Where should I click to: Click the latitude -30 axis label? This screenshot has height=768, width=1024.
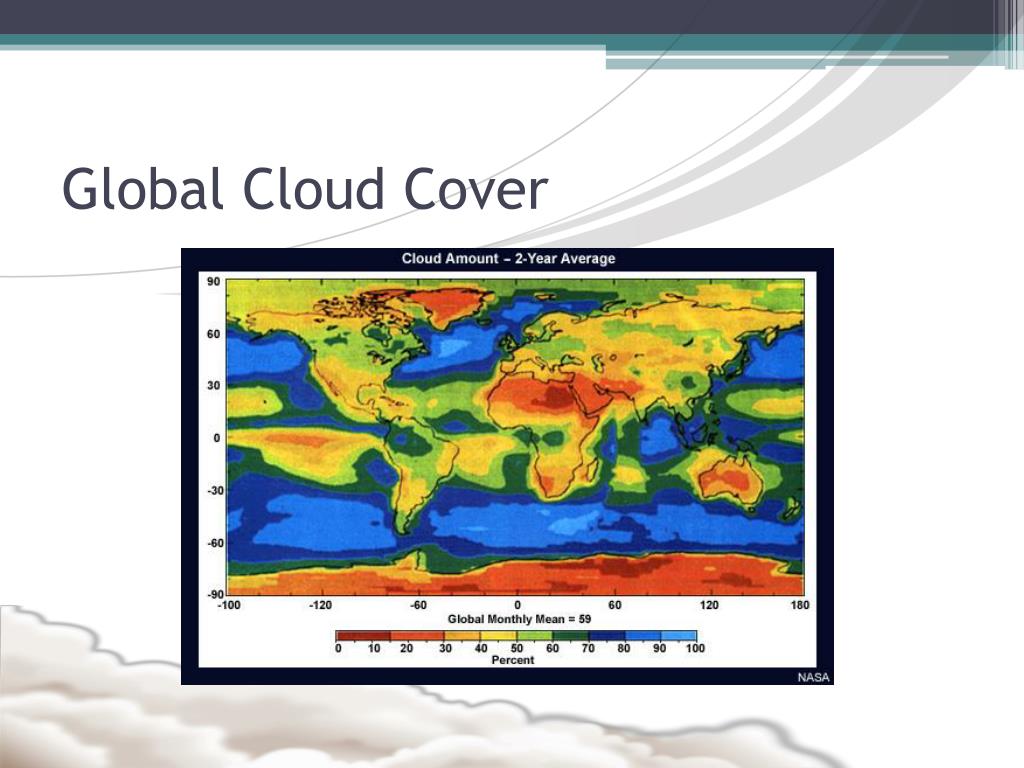pyautogui.click(x=214, y=490)
